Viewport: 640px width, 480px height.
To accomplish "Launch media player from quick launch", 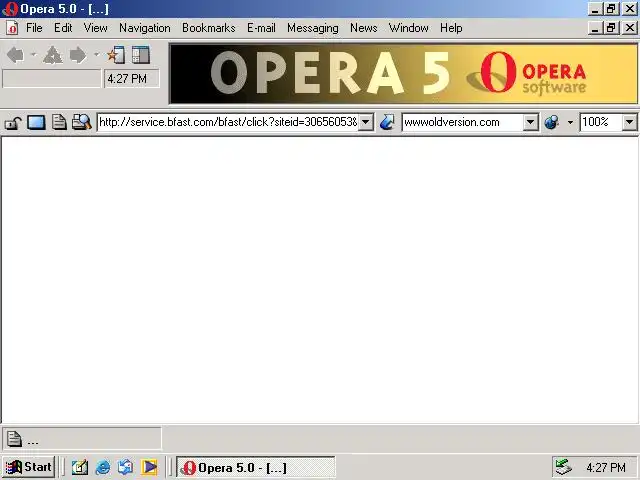I will coord(149,467).
